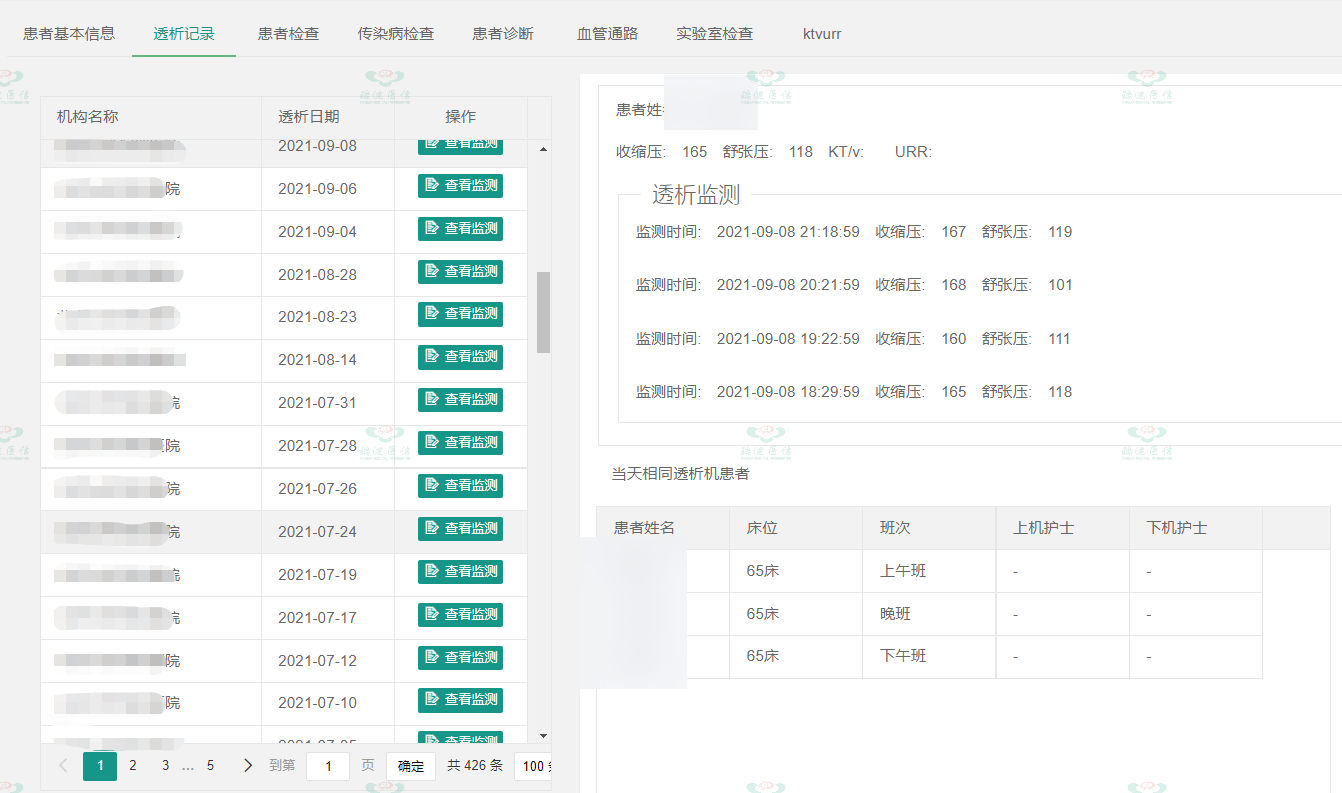Go to the next page arrow
Screen dimensions: 1342x793
[248, 766]
